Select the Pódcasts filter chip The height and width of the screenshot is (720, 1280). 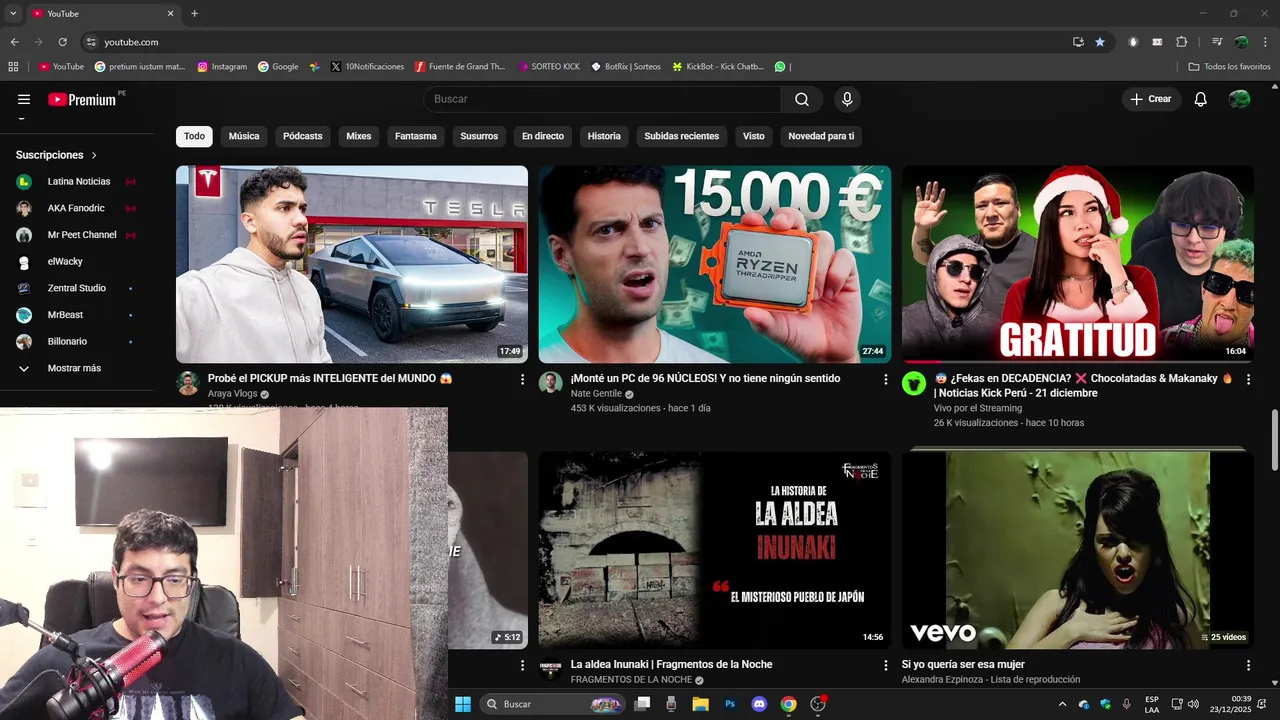[x=302, y=136]
